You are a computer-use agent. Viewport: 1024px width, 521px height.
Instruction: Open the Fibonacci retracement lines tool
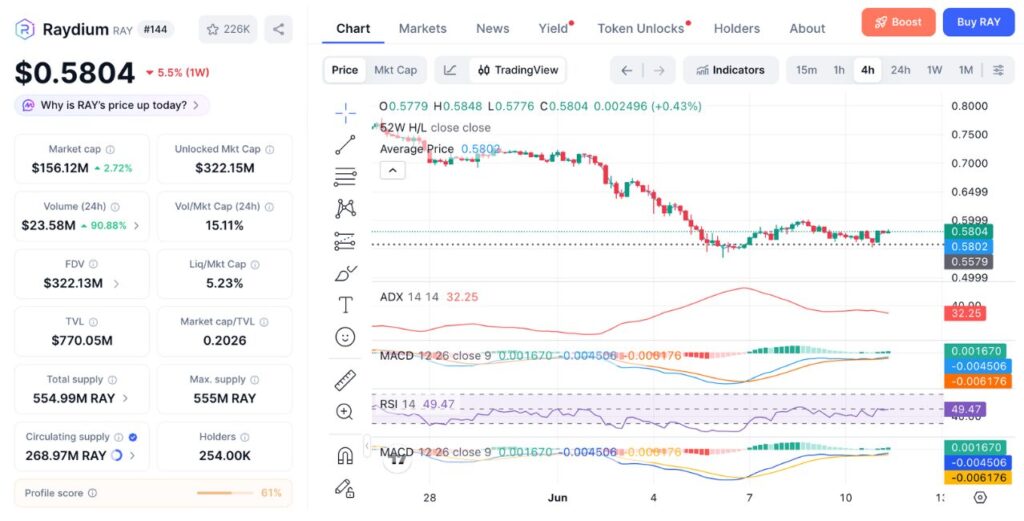coord(345,177)
